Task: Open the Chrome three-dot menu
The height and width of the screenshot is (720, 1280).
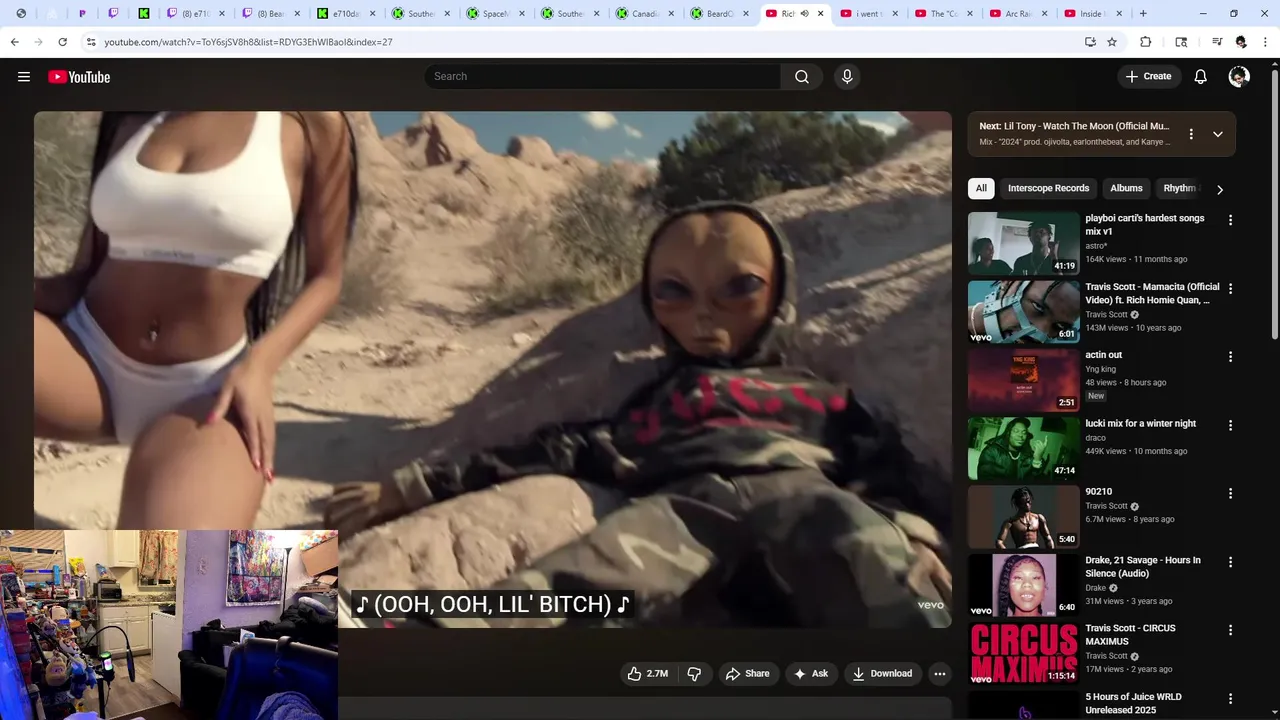Action: [1266, 42]
